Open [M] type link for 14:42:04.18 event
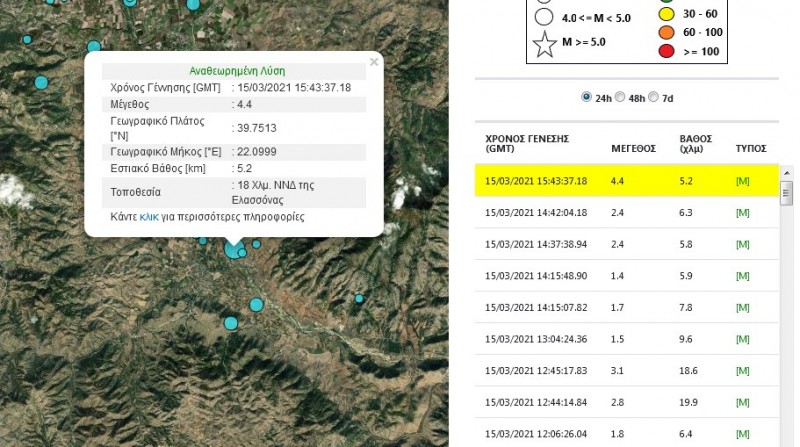The height and width of the screenshot is (447, 800). (x=742, y=212)
